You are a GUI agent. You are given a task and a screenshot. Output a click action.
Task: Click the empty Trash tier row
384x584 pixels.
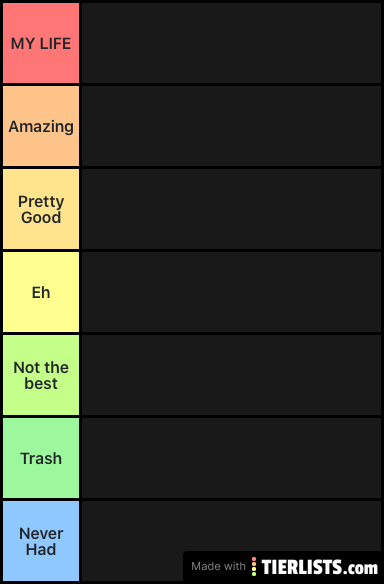click(x=231, y=458)
